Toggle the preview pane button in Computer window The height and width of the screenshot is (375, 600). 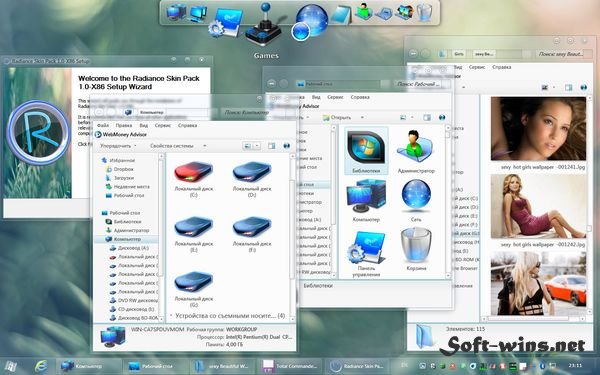(272, 146)
